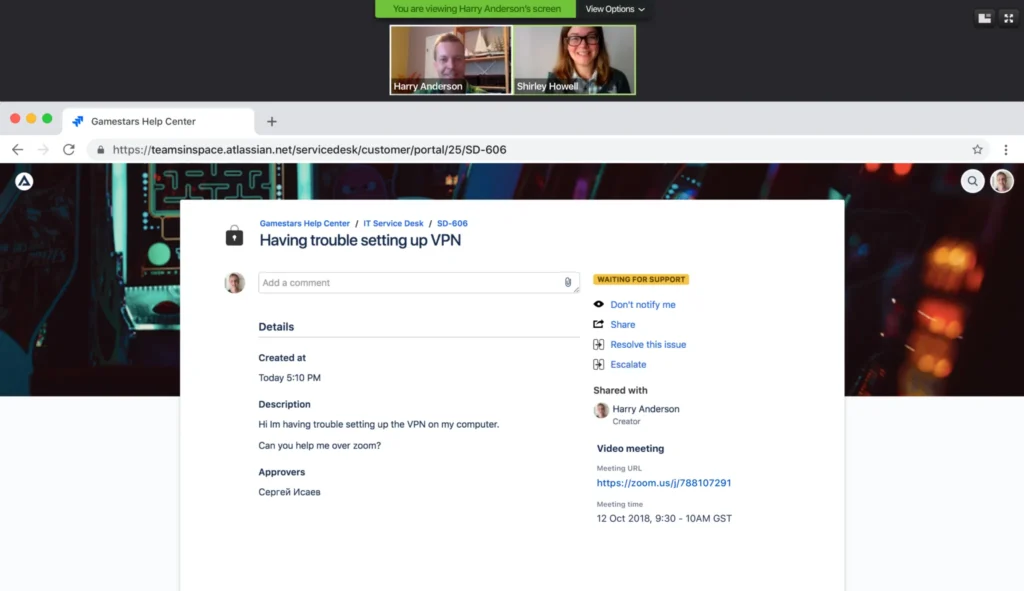Go to IT Service Desk breadcrumb
Screen dimensions: 1024x591
tap(393, 223)
